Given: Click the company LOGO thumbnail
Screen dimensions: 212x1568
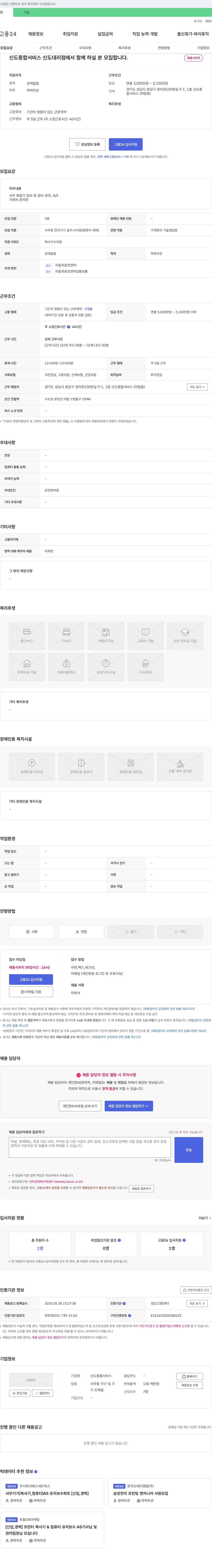Looking at the screenshot, I should 31,1380.
